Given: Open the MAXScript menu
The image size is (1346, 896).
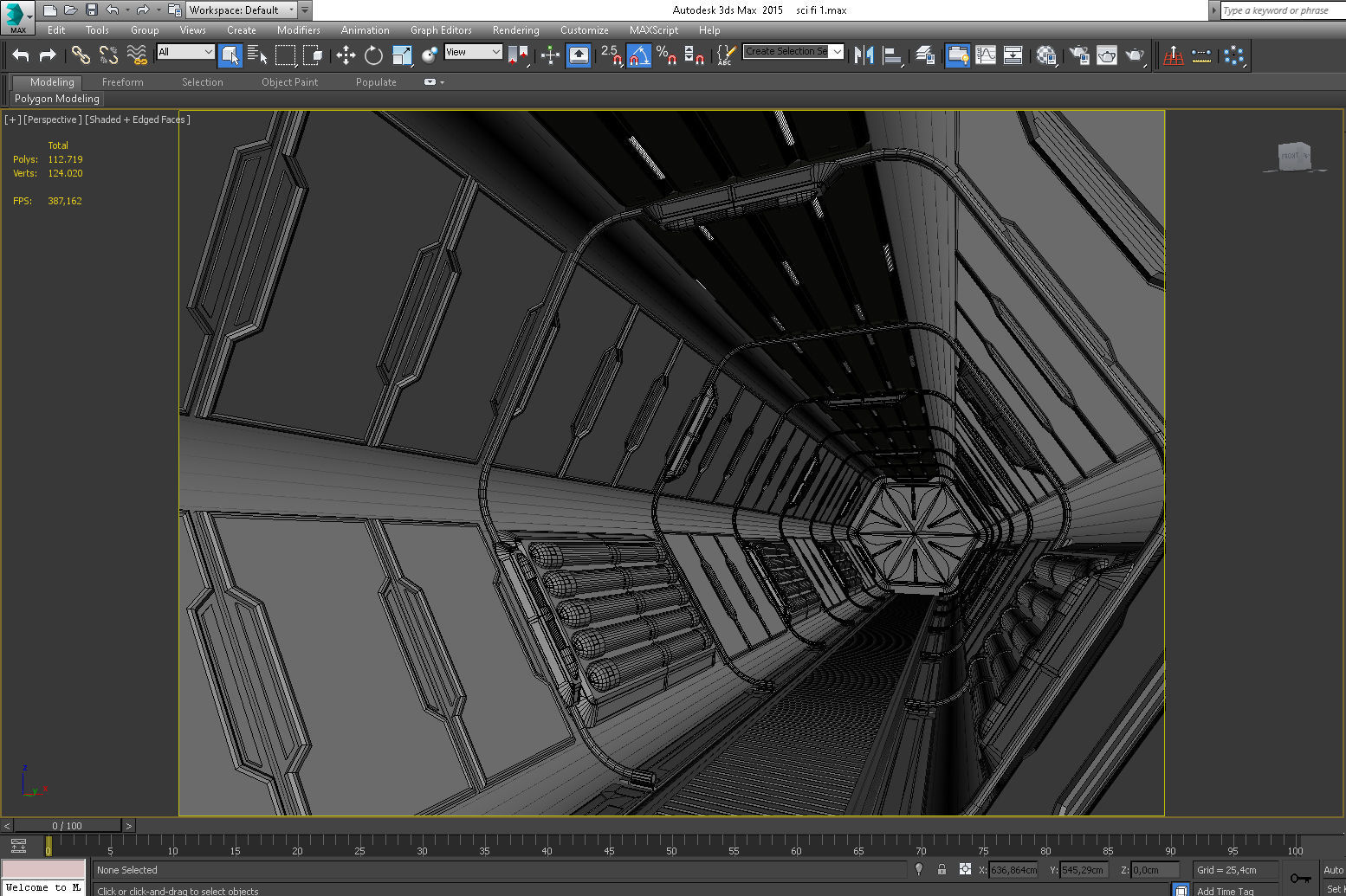Looking at the screenshot, I should [654, 30].
